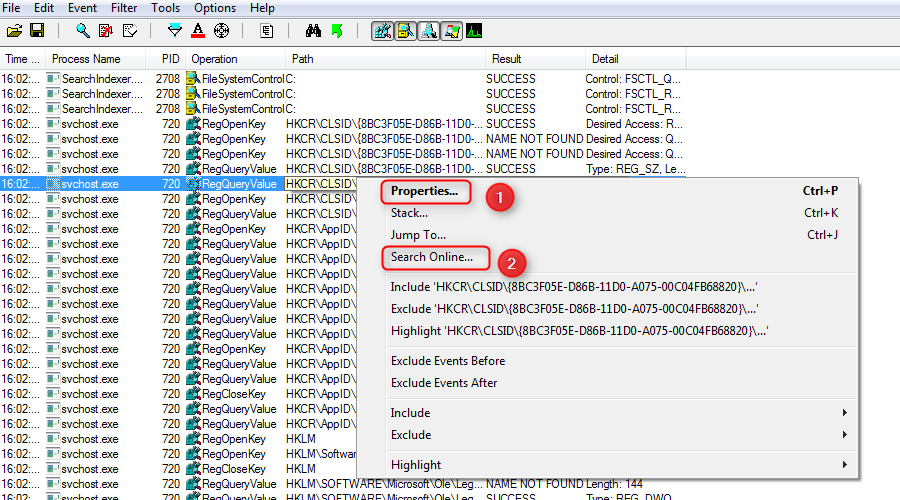Toggle the Autoscroll toolbar icon

click(x=106, y=31)
